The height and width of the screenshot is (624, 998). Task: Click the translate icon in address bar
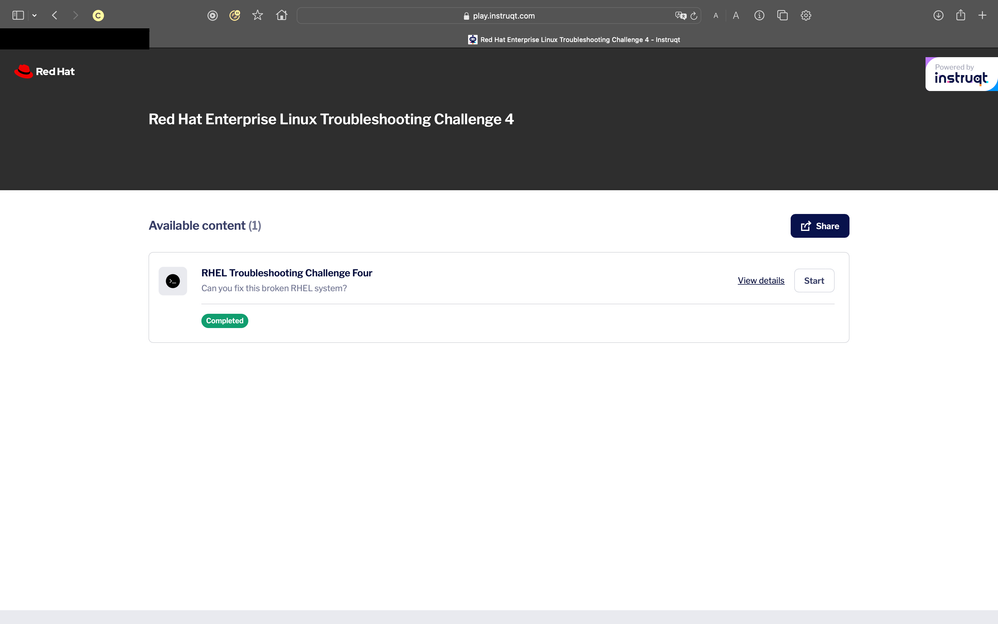click(680, 16)
